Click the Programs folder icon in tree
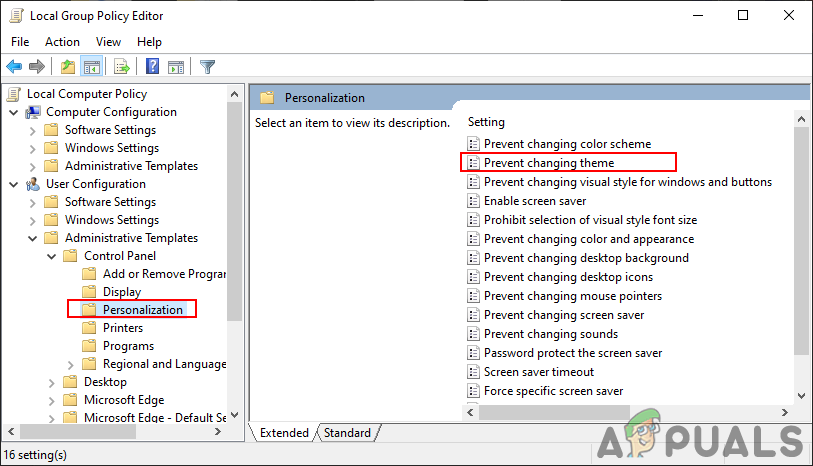This screenshot has height=466, width=813. coord(89,346)
